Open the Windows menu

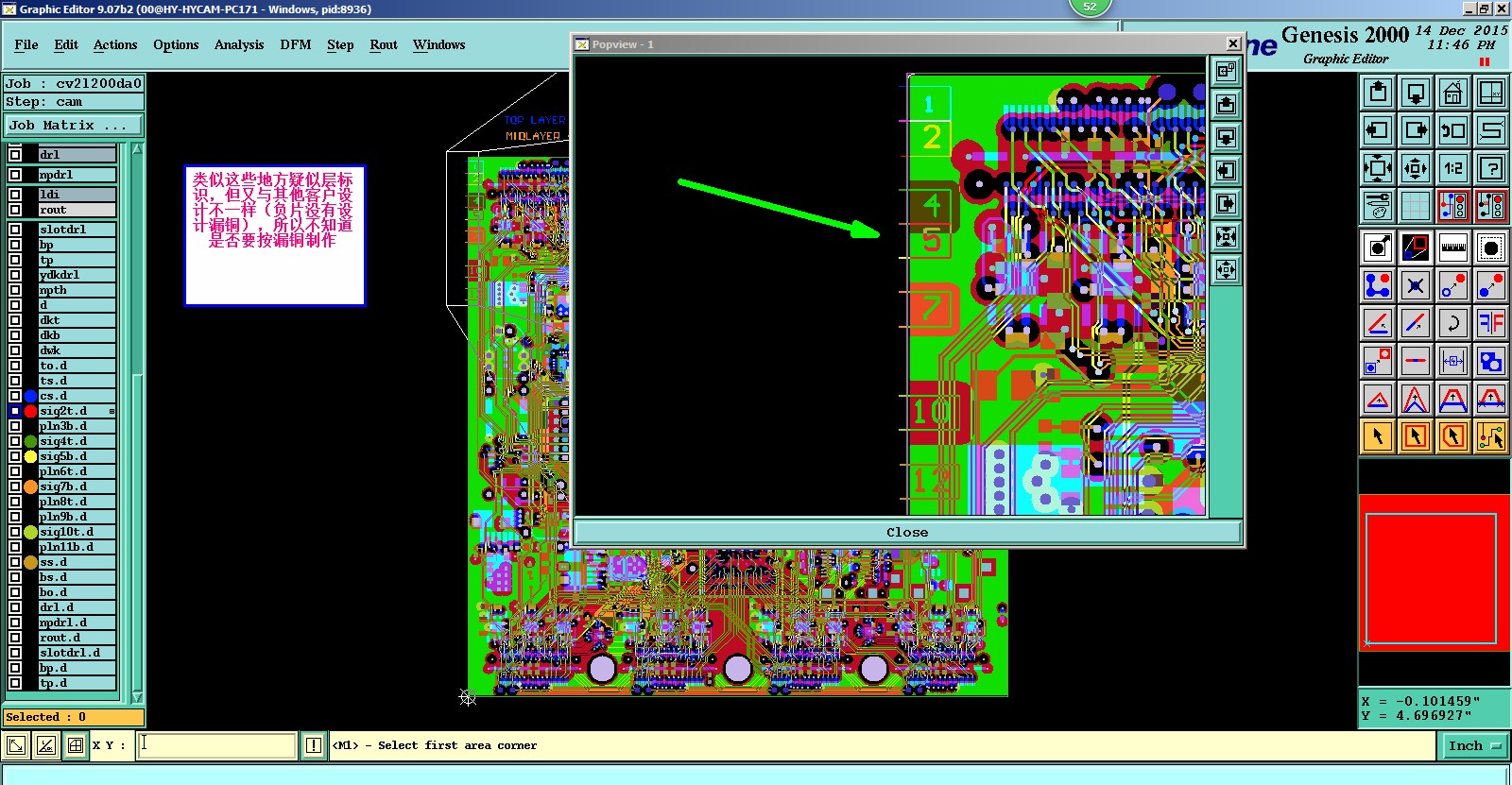coord(439,44)
